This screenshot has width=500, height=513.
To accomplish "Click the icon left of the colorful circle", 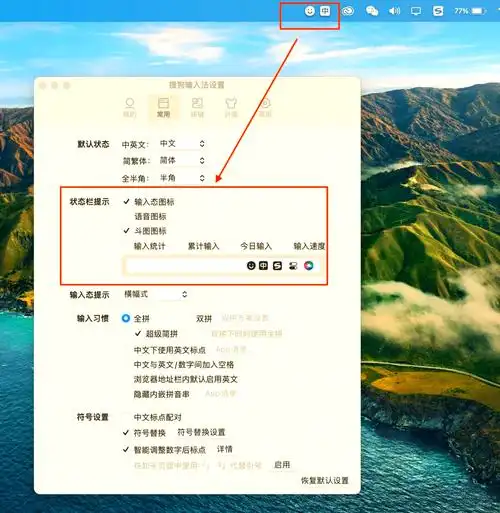I will pos(293,266).
